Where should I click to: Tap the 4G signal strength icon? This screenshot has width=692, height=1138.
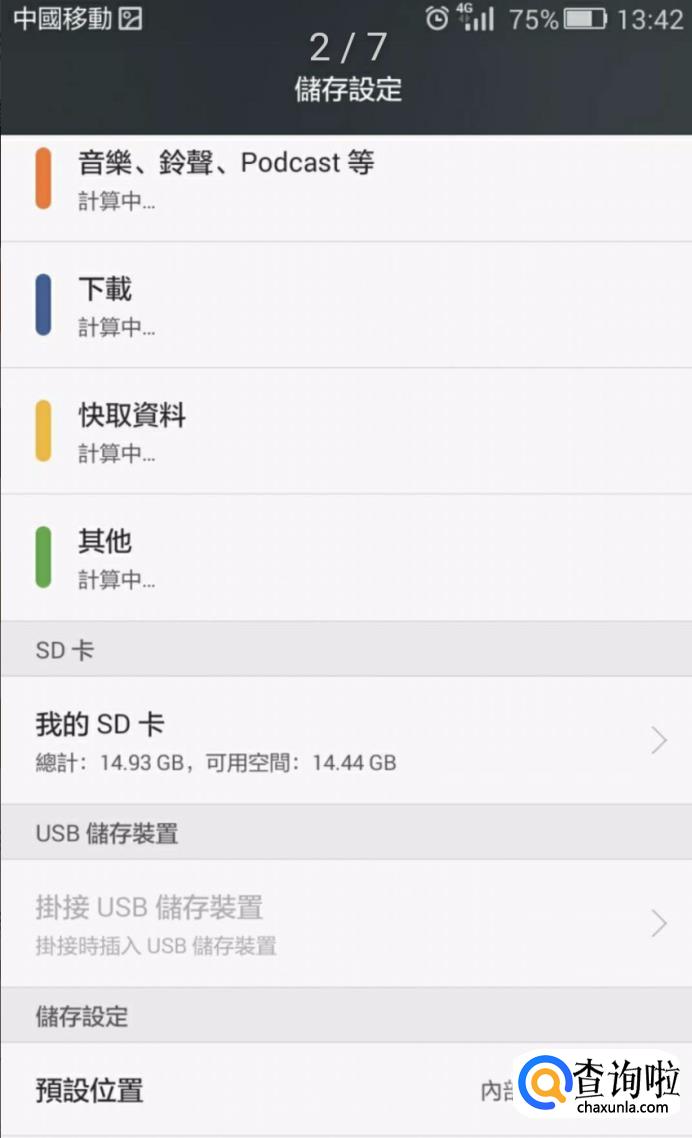coord(475,17)
